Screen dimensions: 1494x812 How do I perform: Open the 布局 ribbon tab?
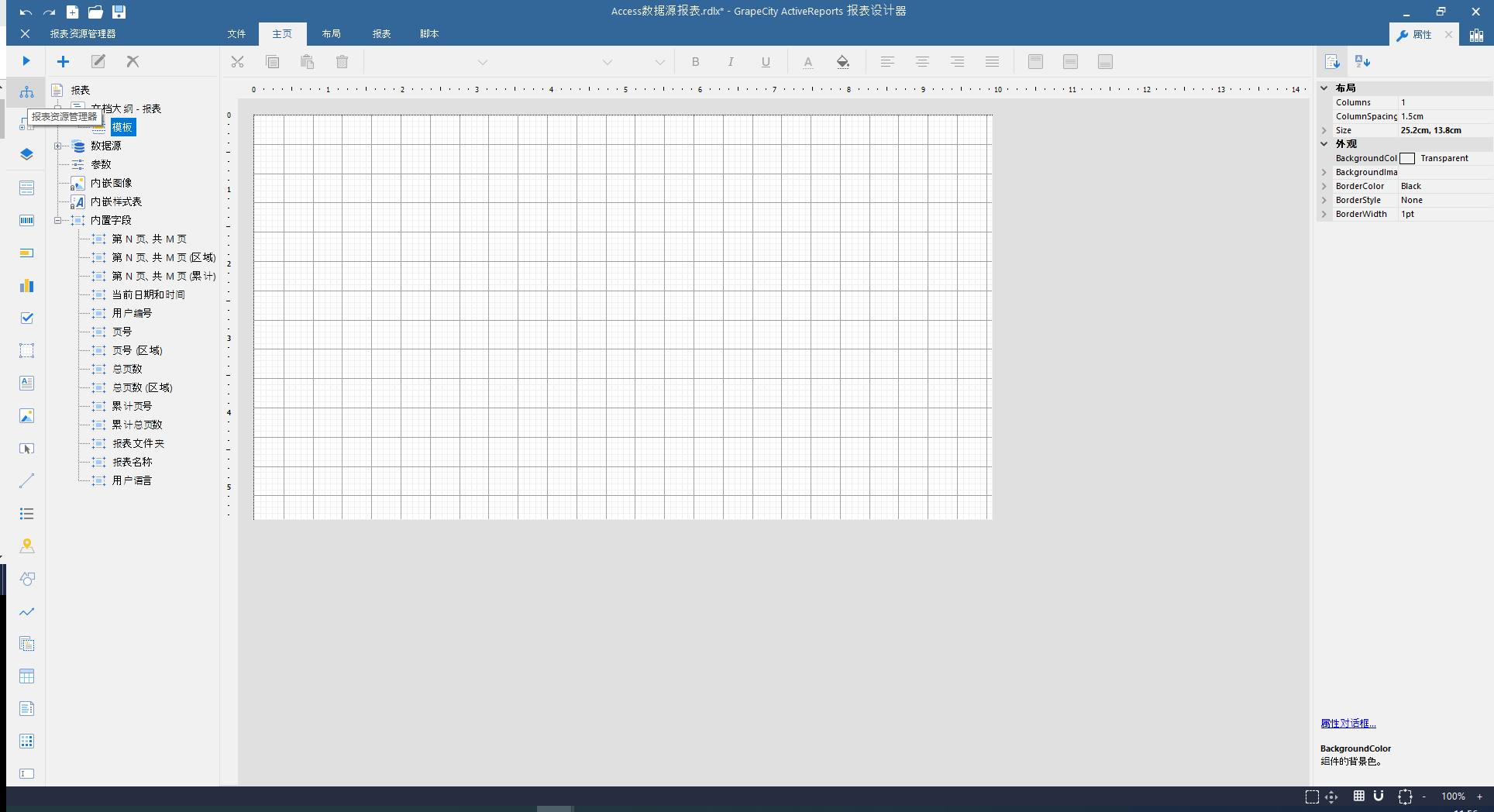tap(332, 34)
